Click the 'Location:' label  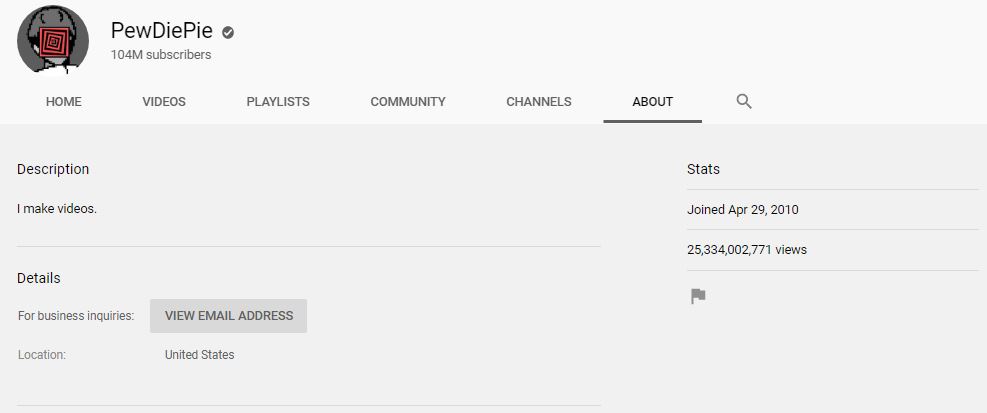(42, 355)
